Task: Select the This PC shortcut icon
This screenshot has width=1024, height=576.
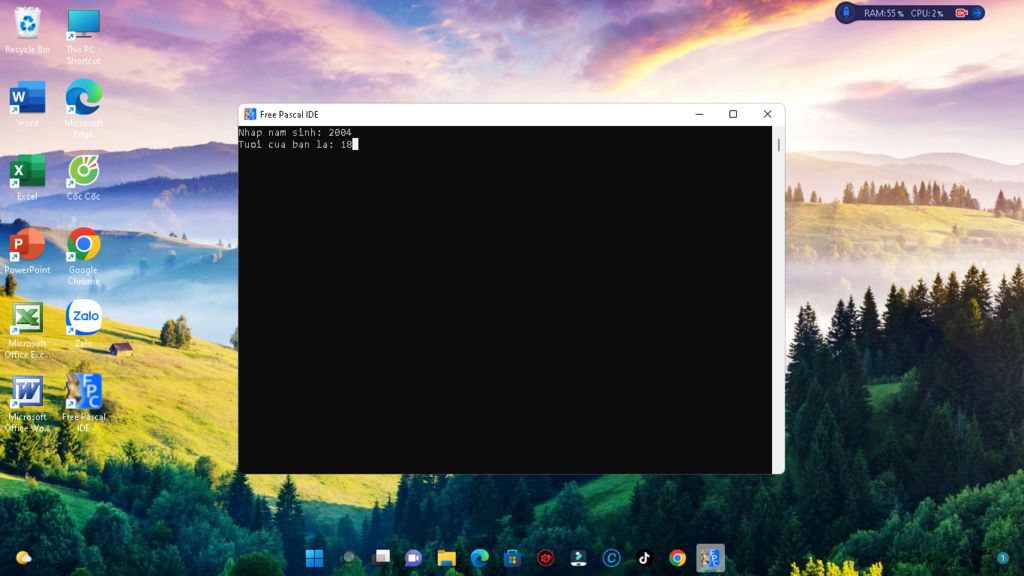Action: point(83,36)
